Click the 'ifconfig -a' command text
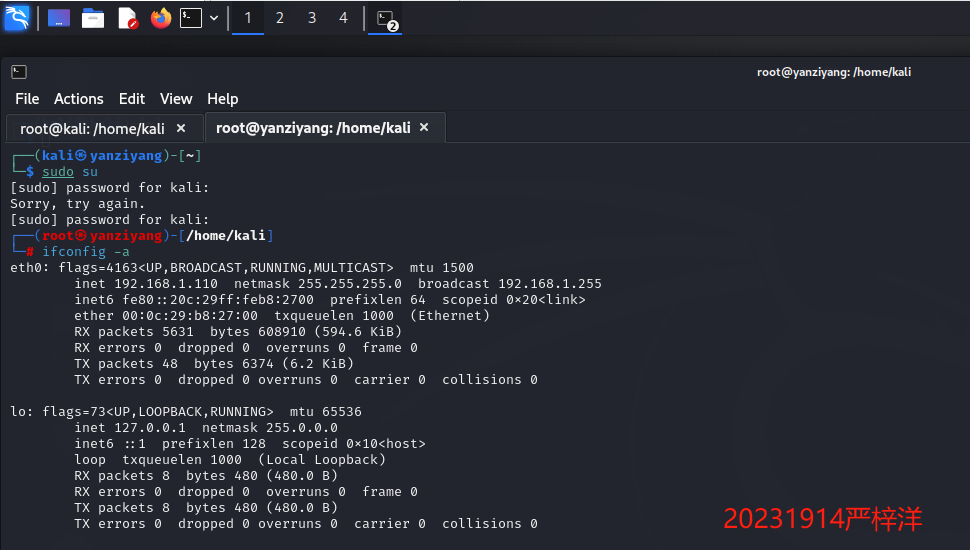The image size is (970, 550). (86, 252)
